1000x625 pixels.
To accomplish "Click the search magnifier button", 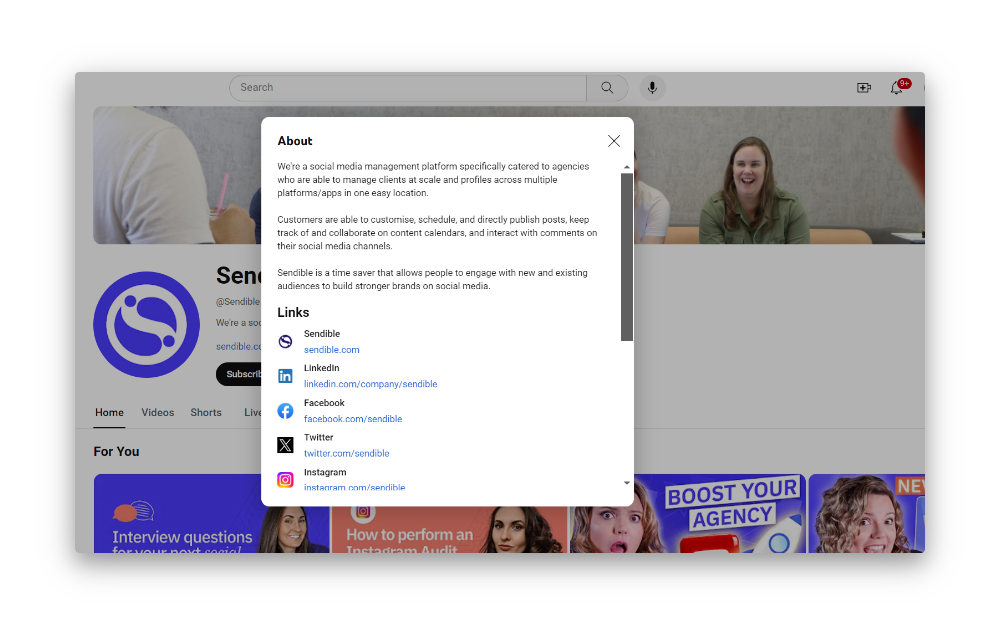I will click(607, 88).
